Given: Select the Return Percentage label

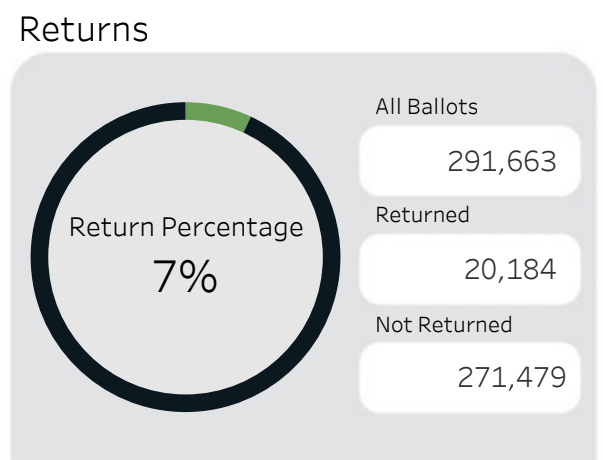Looking at the screenshot, I should tap(186, 228).
